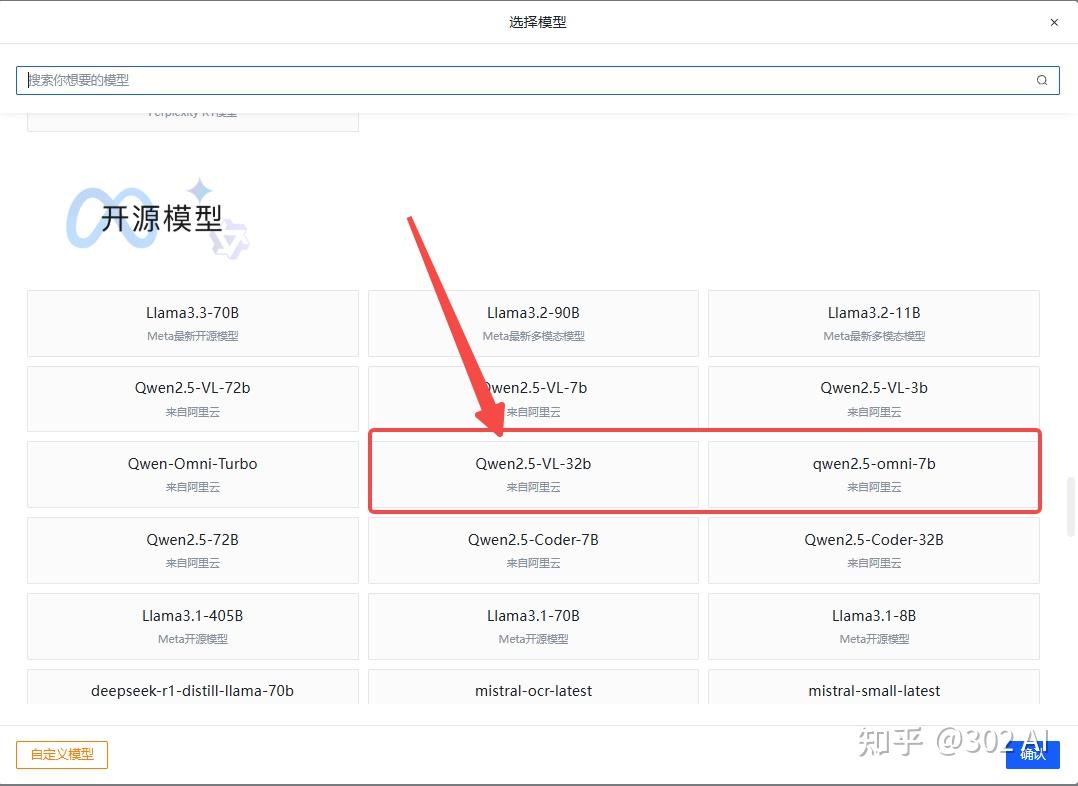The image size is (1078, 786).
Task: Click the 自定义模型 button
Action: point(61,755)
